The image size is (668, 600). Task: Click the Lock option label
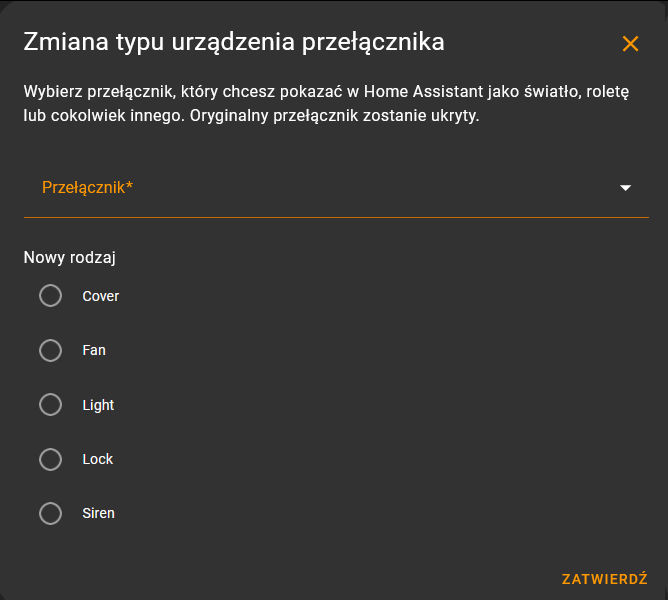(98, 459)
